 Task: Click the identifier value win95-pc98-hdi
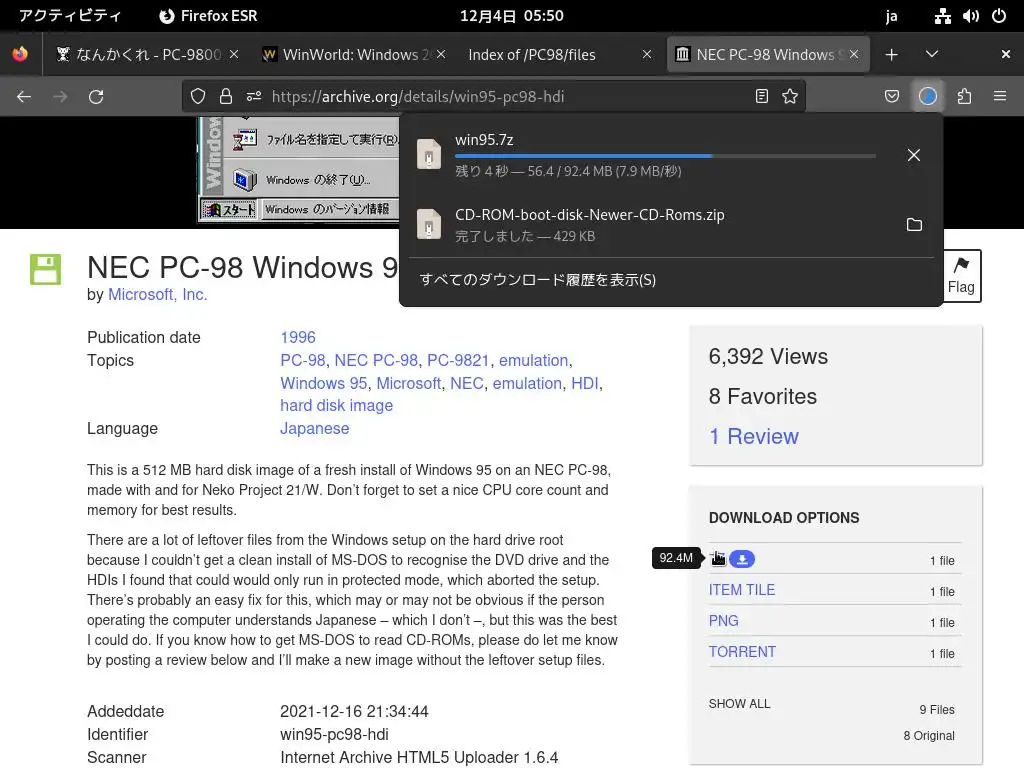pos(334,734)
